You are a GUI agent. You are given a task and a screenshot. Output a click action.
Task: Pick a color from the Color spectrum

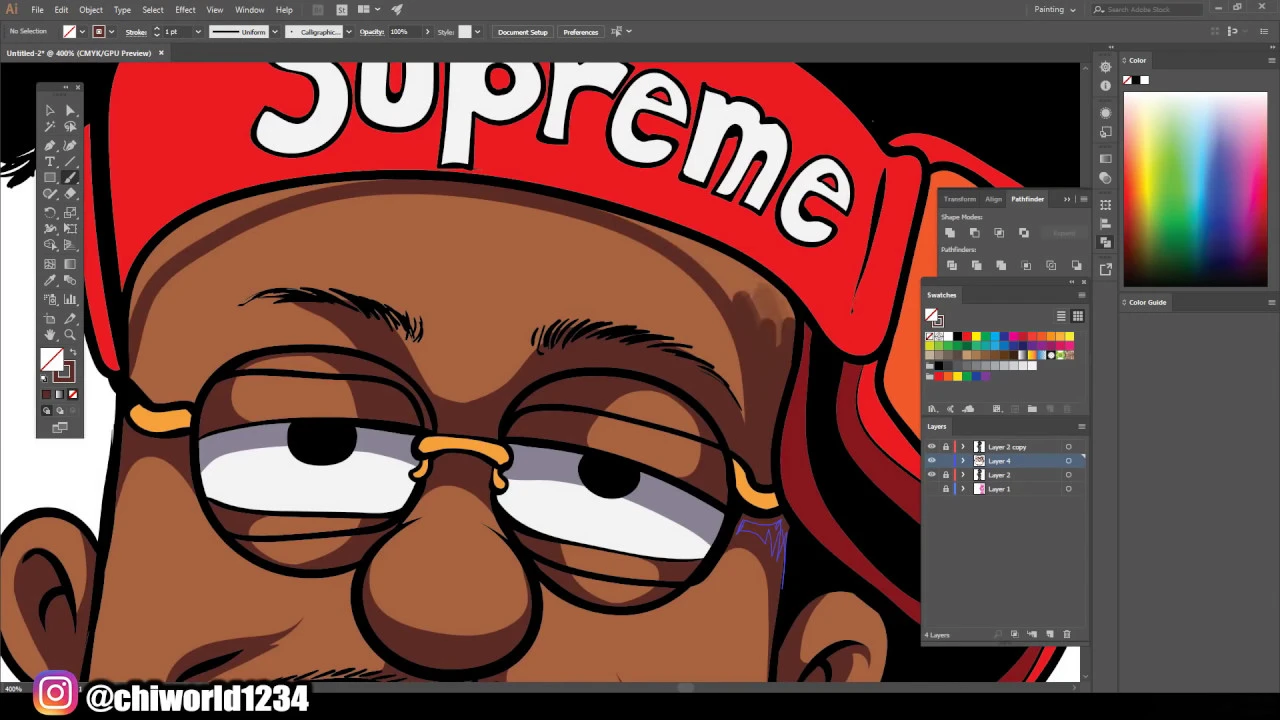click(1195, 188)
